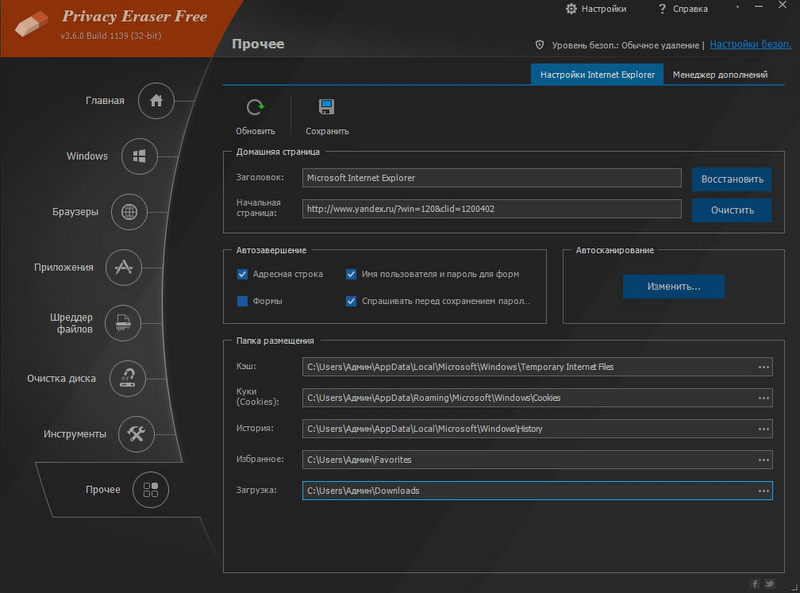Go to the Приложения section label

tap(64, 267)
